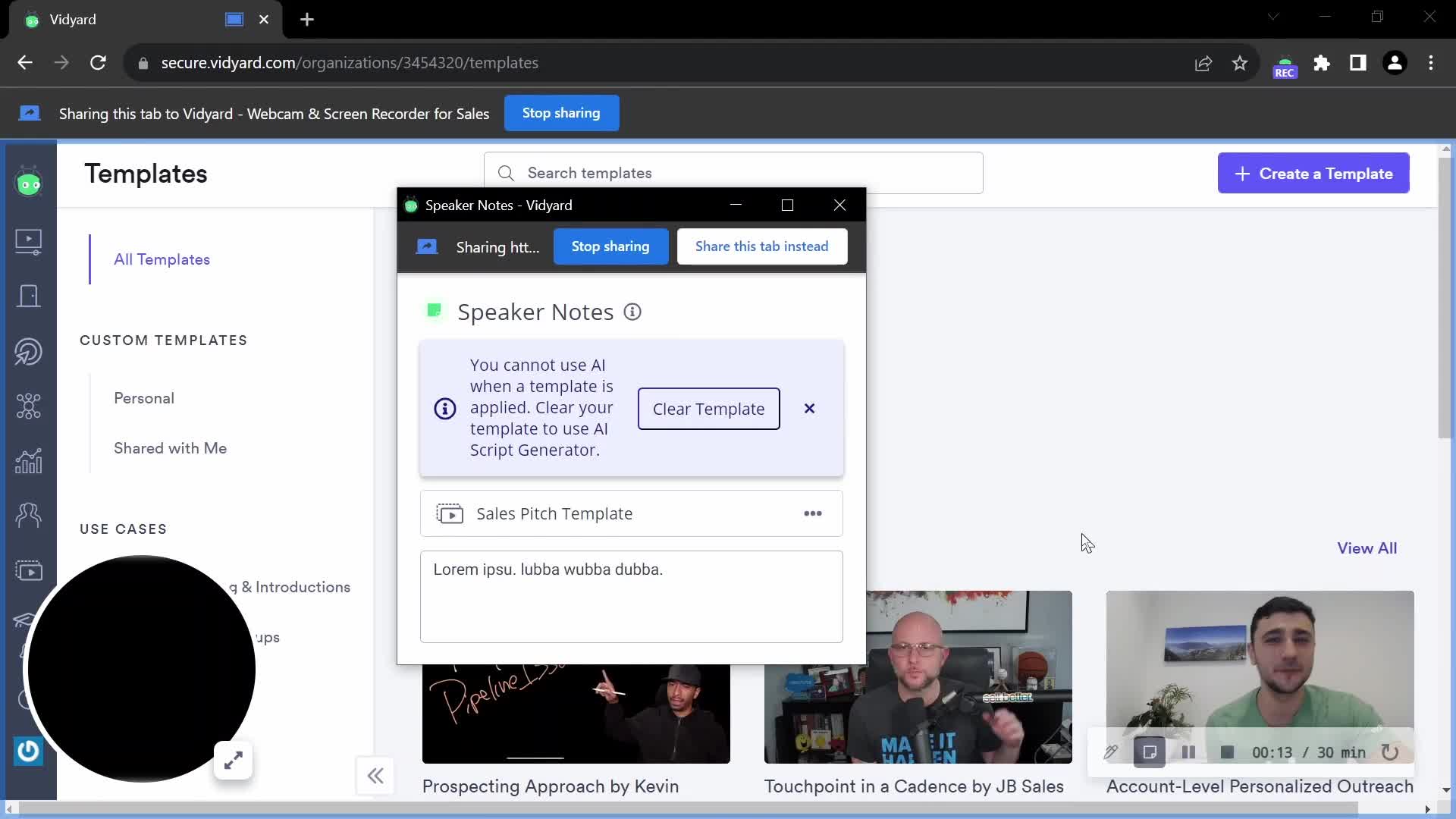This screenshot has width=1456, height=819.
Task: Click the info icon next to Speaker Notes
Action: (x=632, y=312)
